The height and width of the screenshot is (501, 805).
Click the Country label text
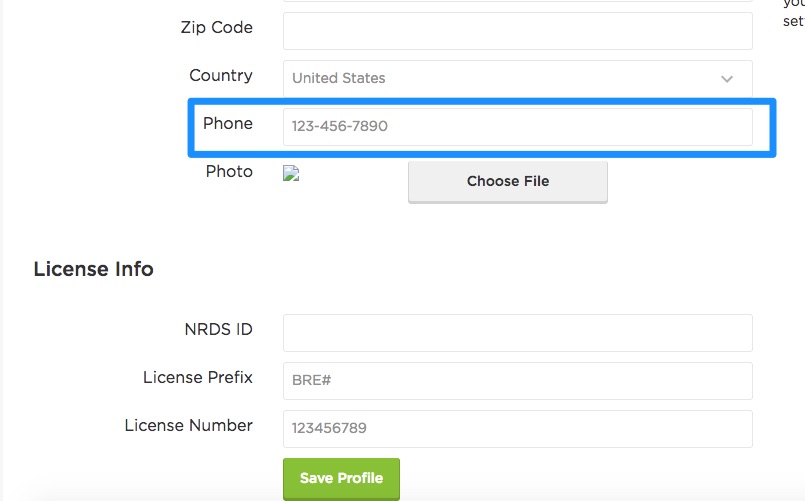(x=221, y=75)
